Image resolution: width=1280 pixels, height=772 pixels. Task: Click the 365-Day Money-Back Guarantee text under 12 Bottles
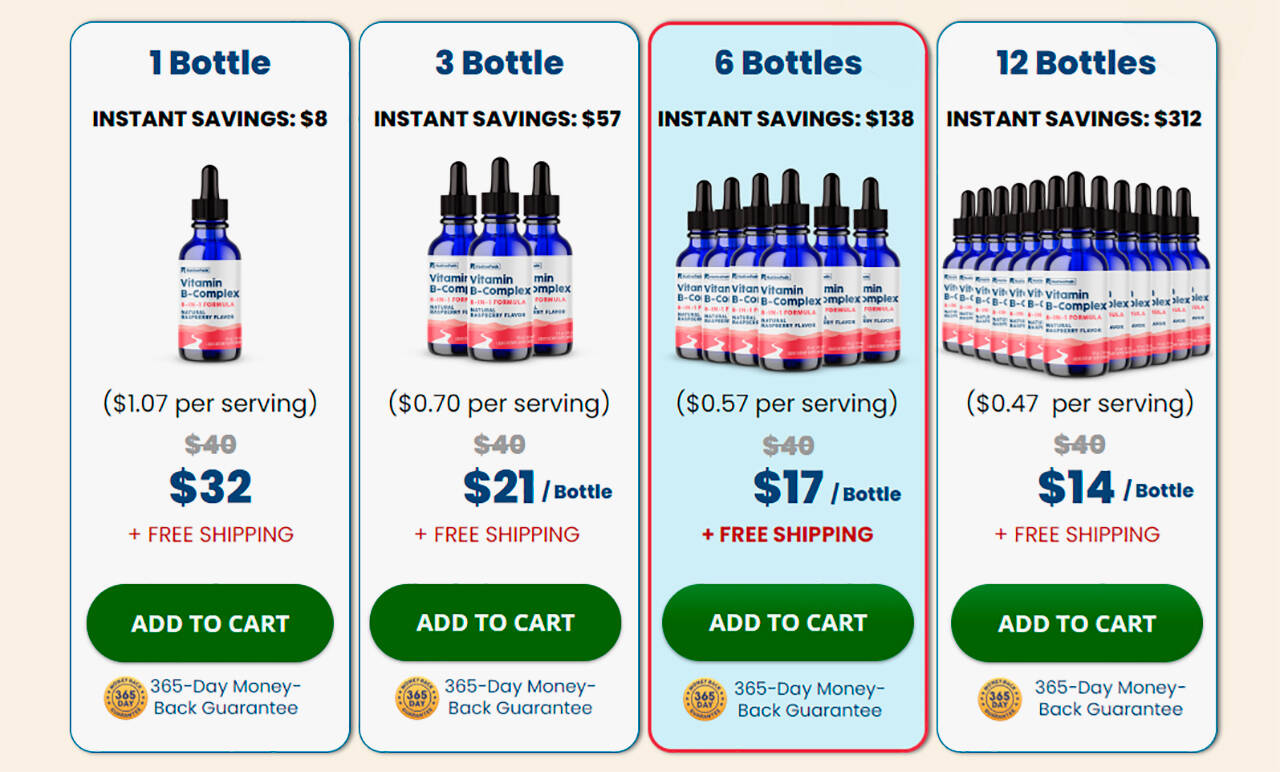pos(1110,698)
